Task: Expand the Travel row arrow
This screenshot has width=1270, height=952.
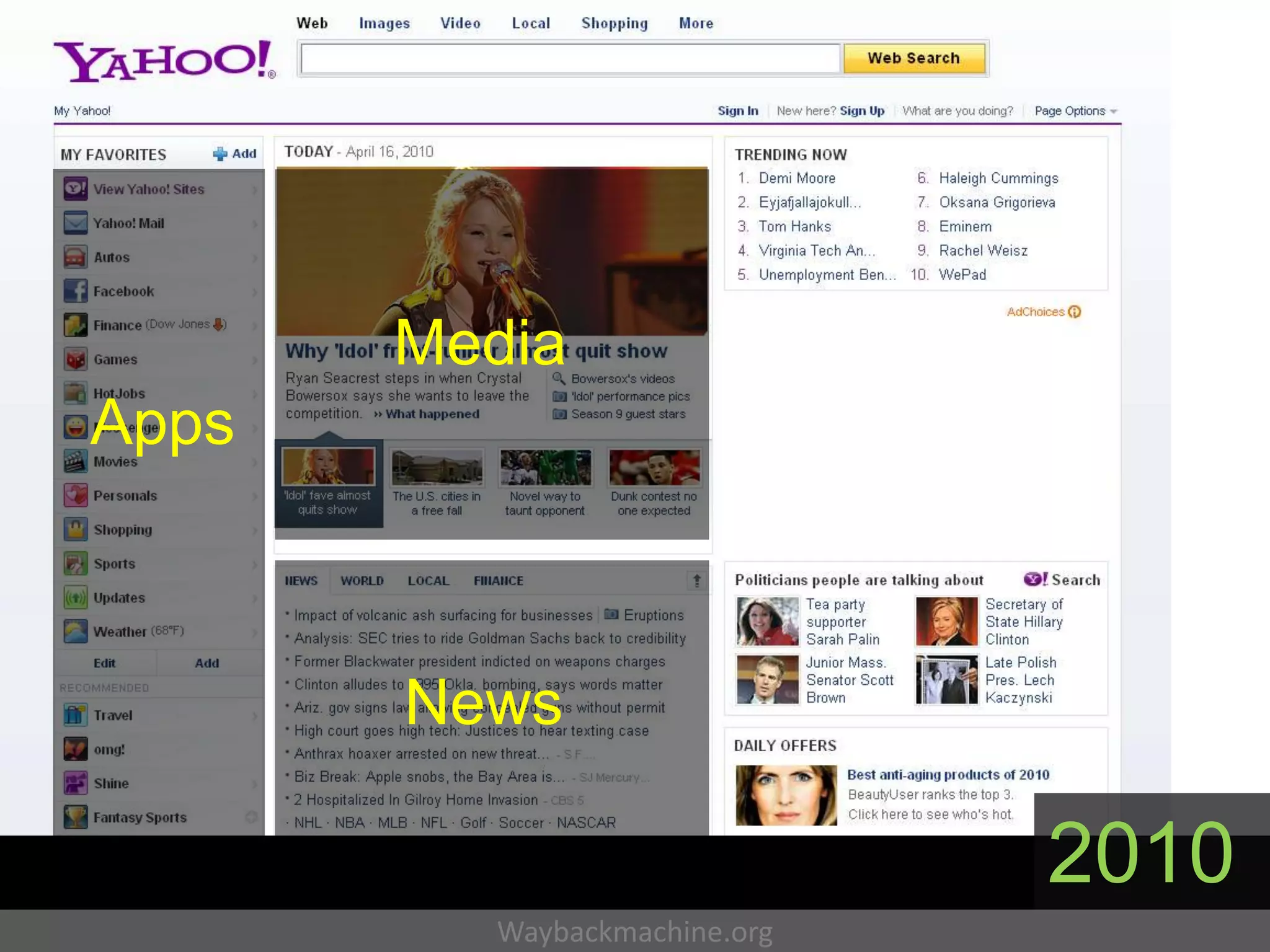Action: coord(254,716)
